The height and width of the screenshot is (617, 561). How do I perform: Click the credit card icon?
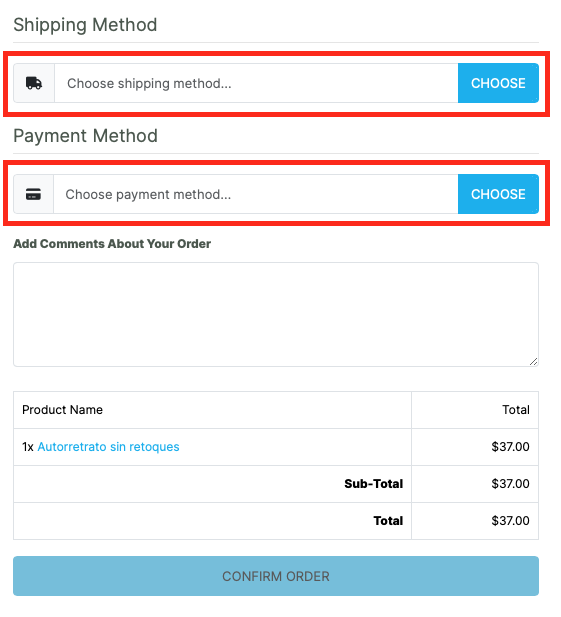coord(33,194)
